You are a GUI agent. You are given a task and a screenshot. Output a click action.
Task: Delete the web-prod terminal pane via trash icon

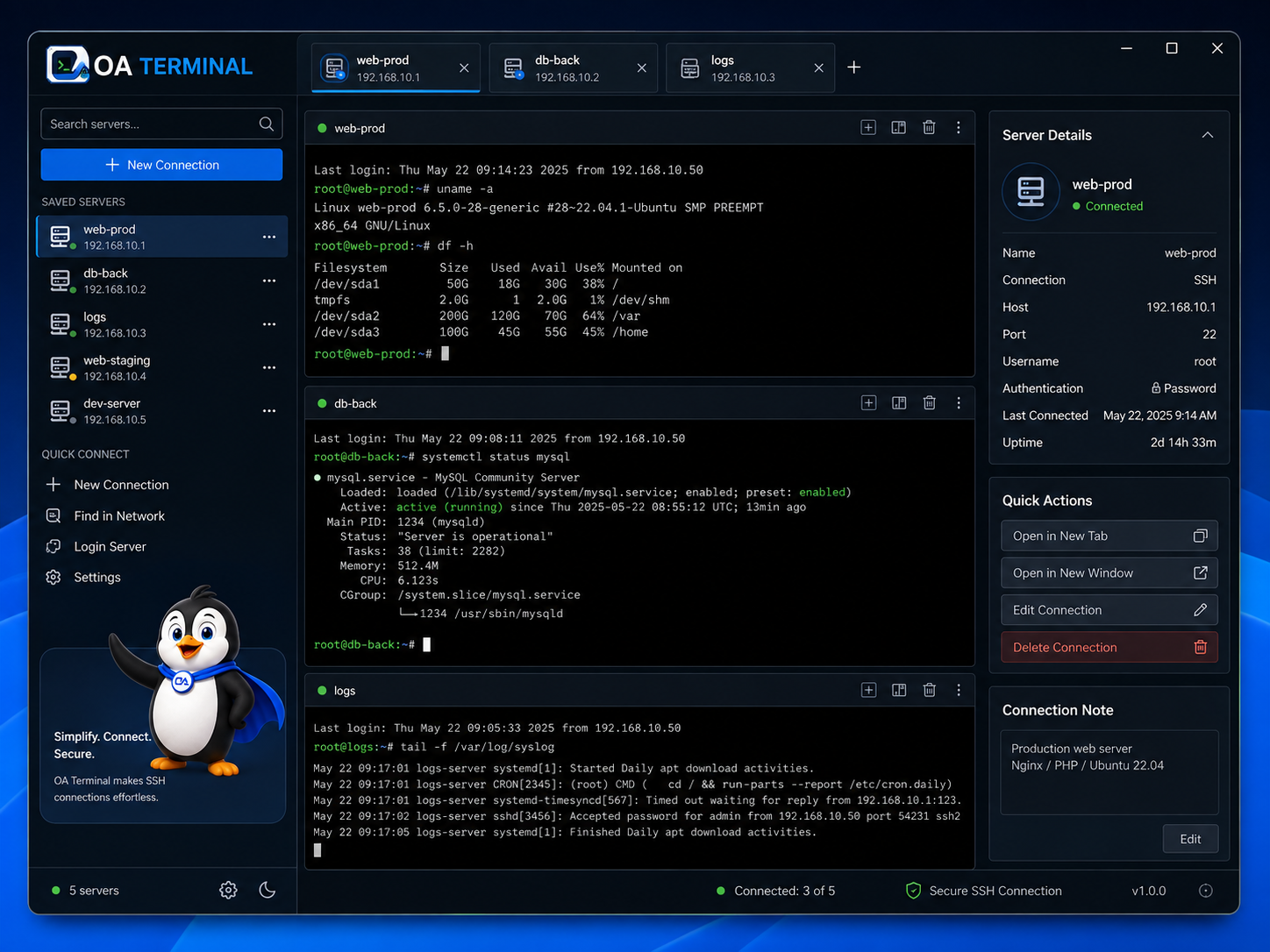pos(929,128)
